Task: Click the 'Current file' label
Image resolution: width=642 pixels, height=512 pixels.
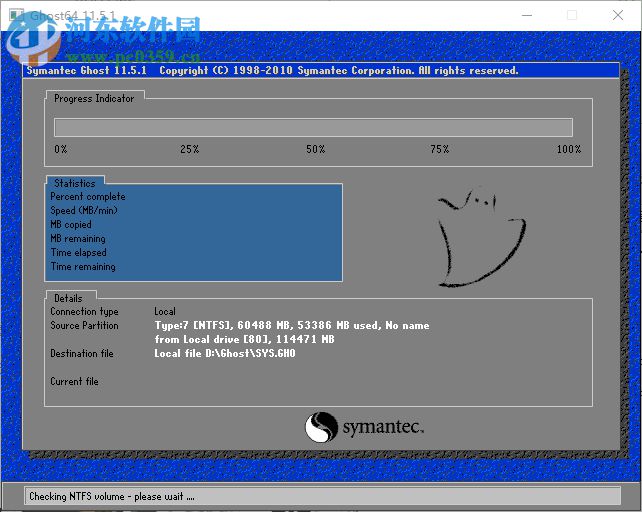Action: (74, 381)
